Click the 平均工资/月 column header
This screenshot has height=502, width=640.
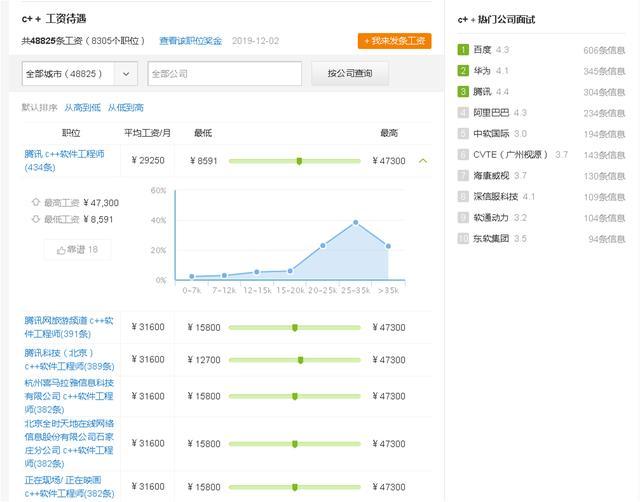pos(147,133)
